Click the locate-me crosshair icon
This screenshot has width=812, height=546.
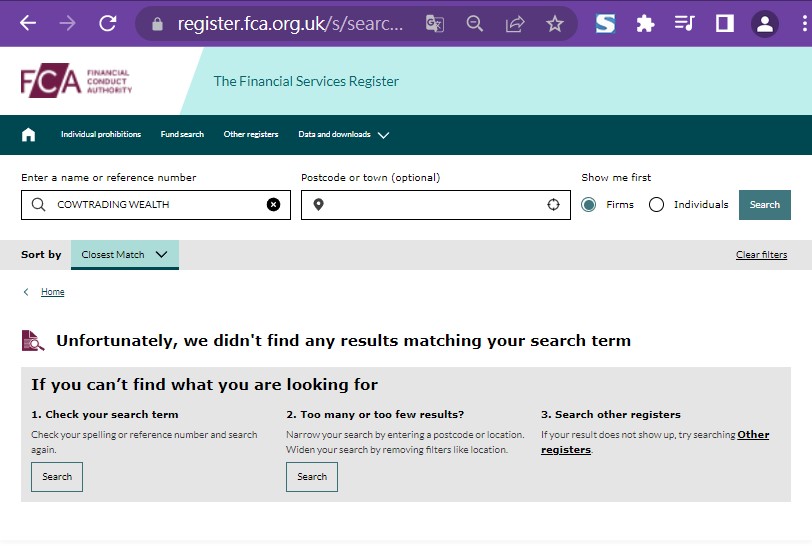coord(553,205)
